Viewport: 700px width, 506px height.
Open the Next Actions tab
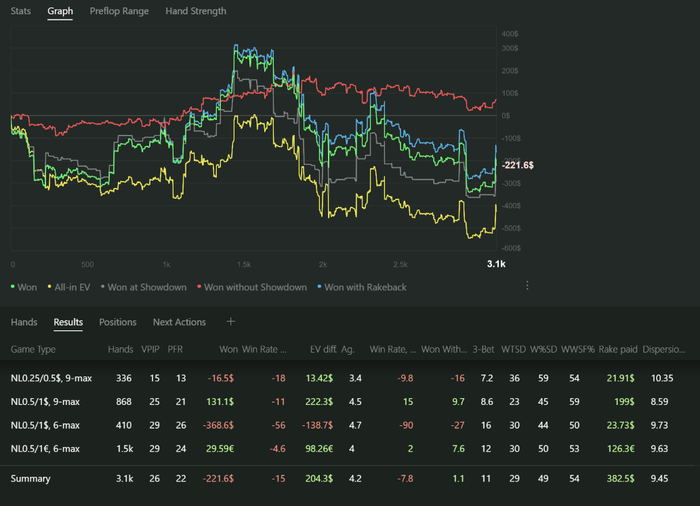tap(179, 322)
